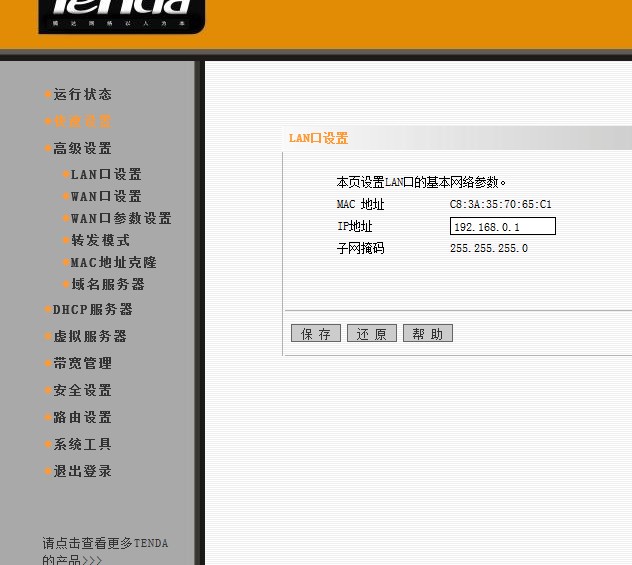Click the LAN口设置 panel heading

pyautogui.click(x=318, y=138)
